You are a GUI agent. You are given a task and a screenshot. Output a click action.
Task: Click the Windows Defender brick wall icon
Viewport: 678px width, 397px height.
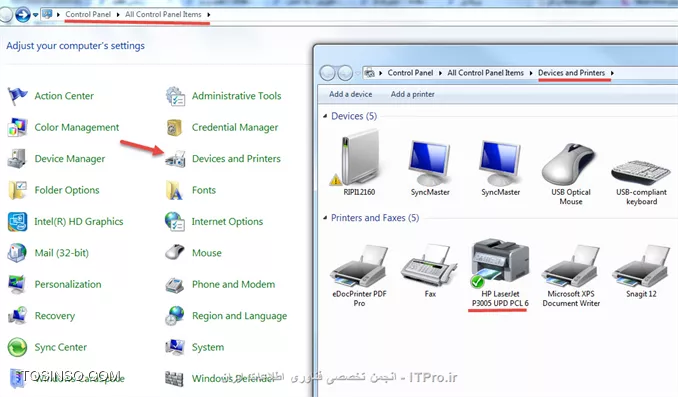tap(175, 378)
